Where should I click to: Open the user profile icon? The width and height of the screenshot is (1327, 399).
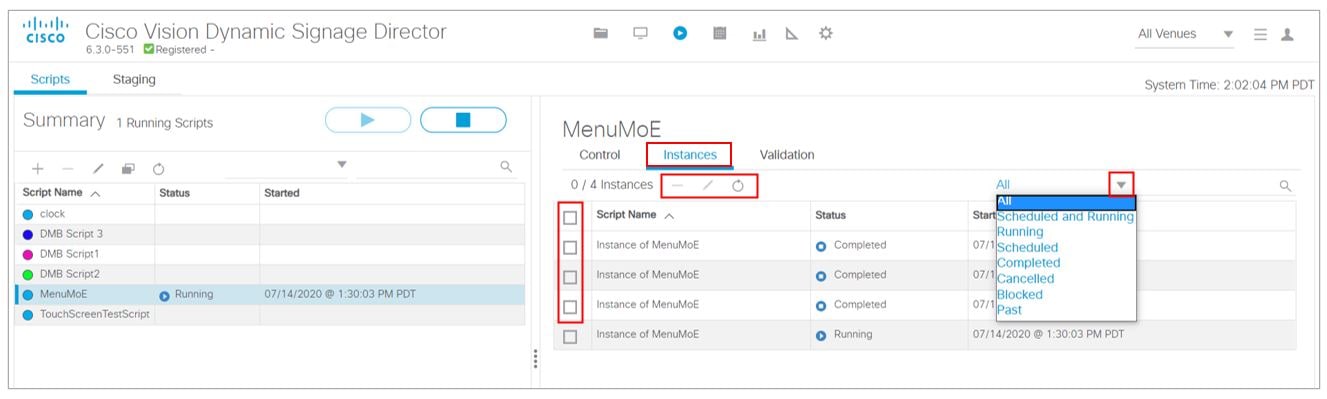pos(1288,34)
